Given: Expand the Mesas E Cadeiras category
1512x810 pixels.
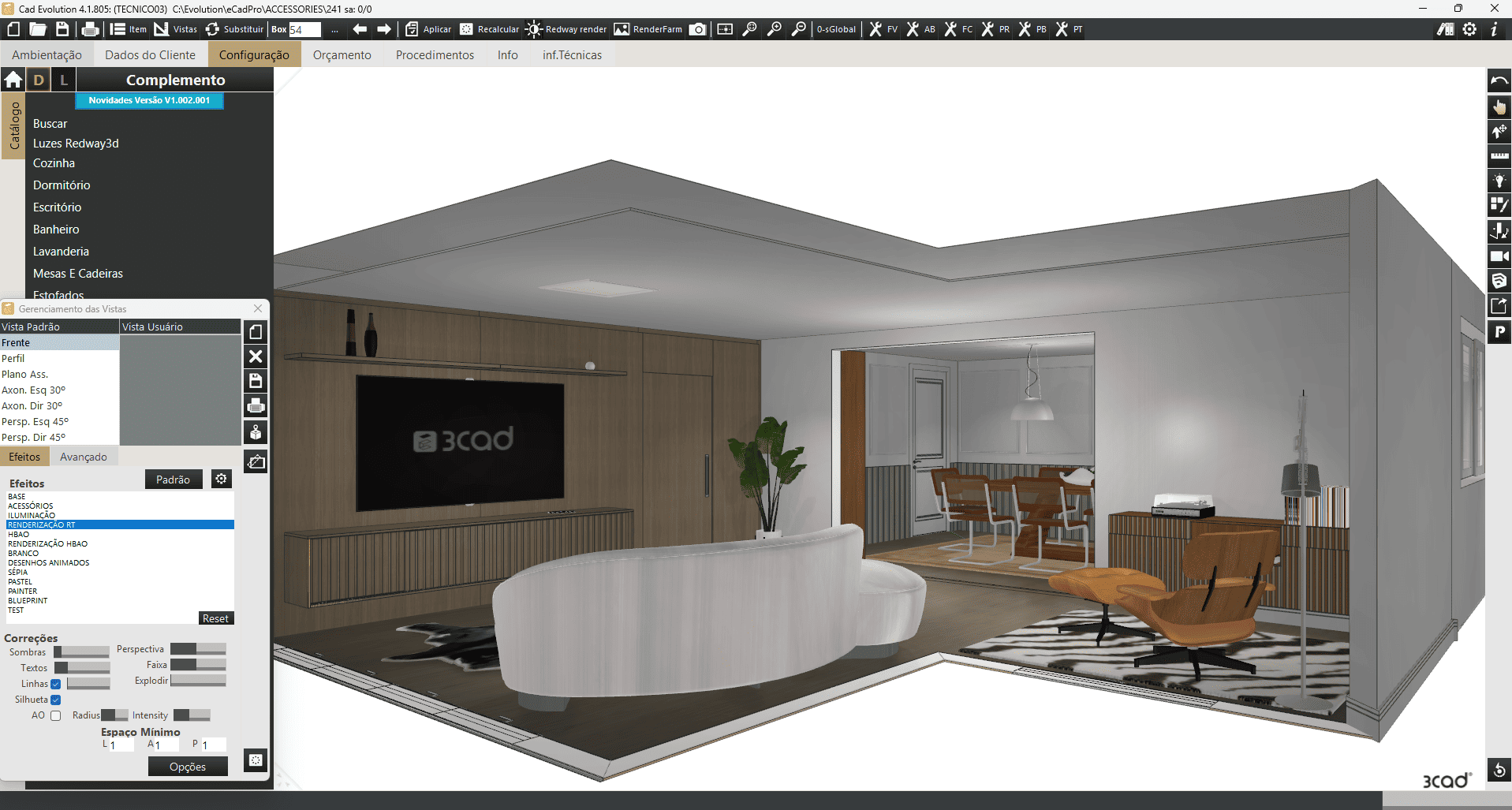Looking at the screenshot, I should point(78,274).
